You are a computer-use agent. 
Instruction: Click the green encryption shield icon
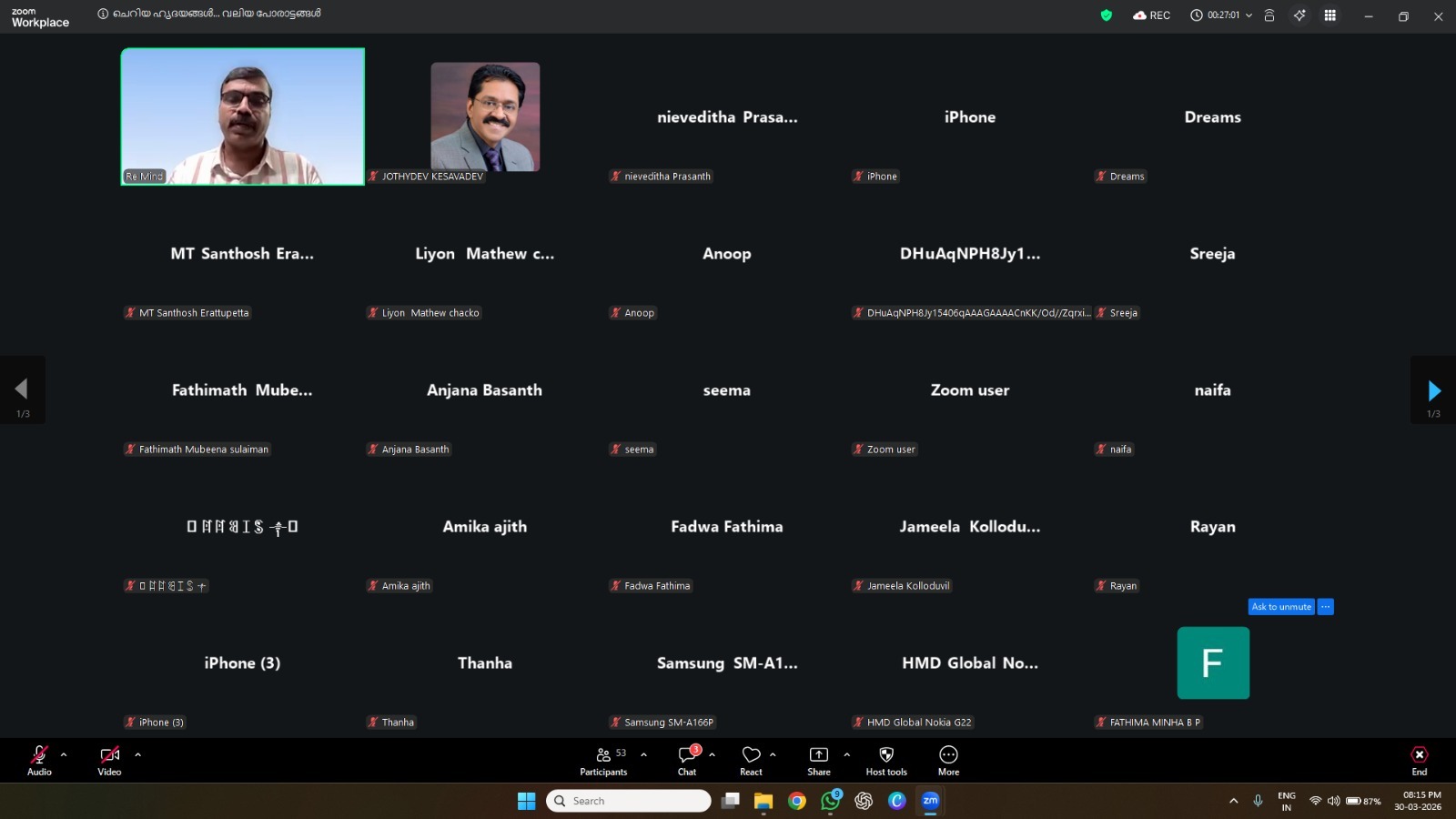click(x=1107, y=15)
